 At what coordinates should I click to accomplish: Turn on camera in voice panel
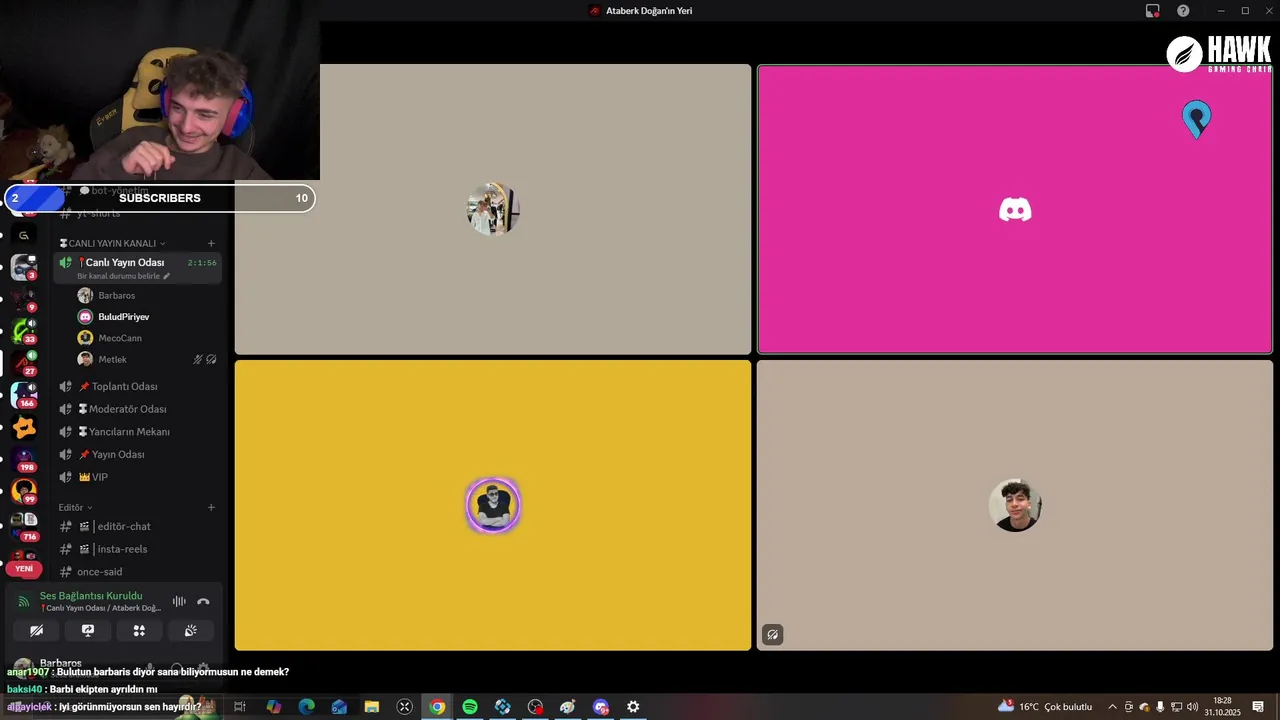click(x=36, y=631)
